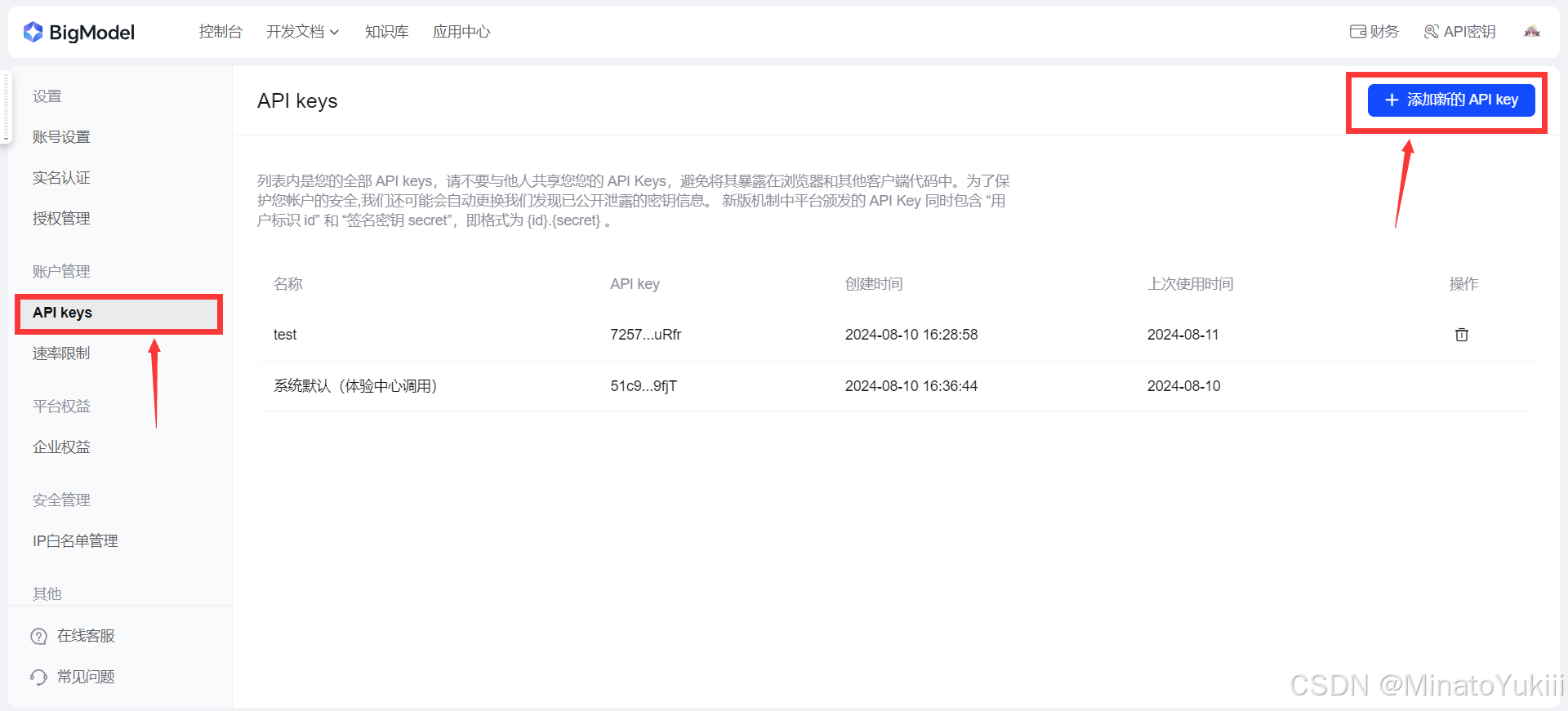Image resolution: width=1568 pixels, height=711 pixels.
Task: Click the BigModel logo
Action: [x=79, y=32]
